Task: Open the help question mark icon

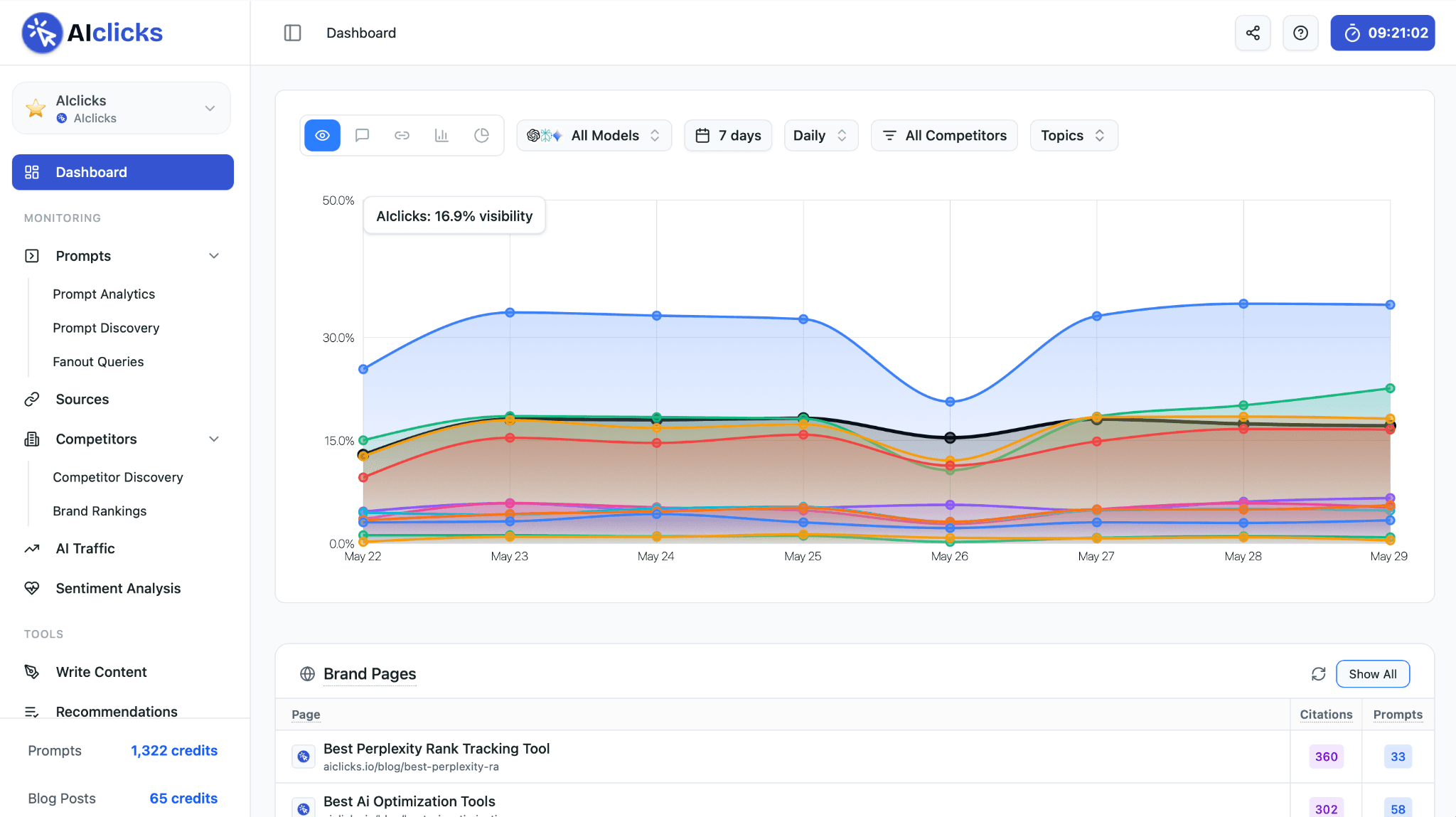Action: pos(1300,33)
